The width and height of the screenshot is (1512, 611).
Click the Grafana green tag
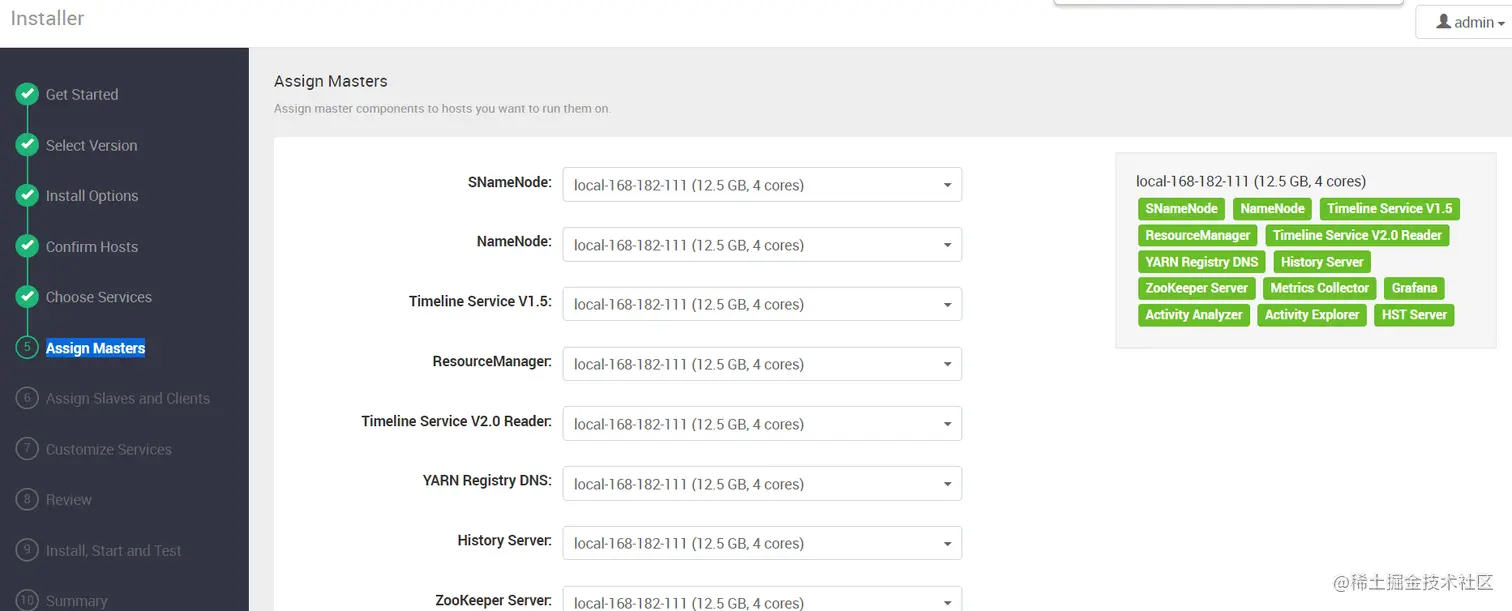pyautogui.click(x=1414, y=288)
